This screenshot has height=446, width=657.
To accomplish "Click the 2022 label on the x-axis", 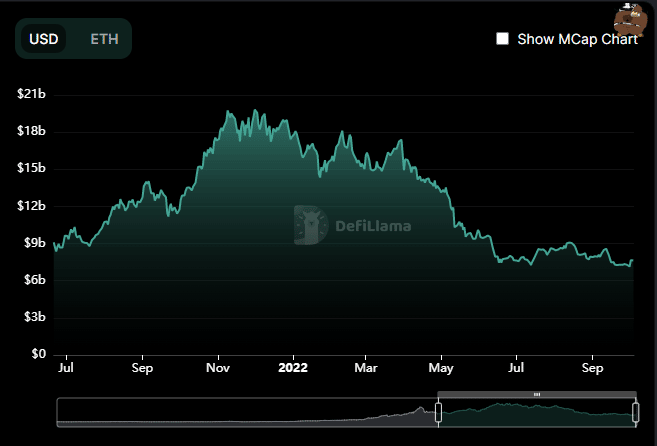I will coord(293,367).
